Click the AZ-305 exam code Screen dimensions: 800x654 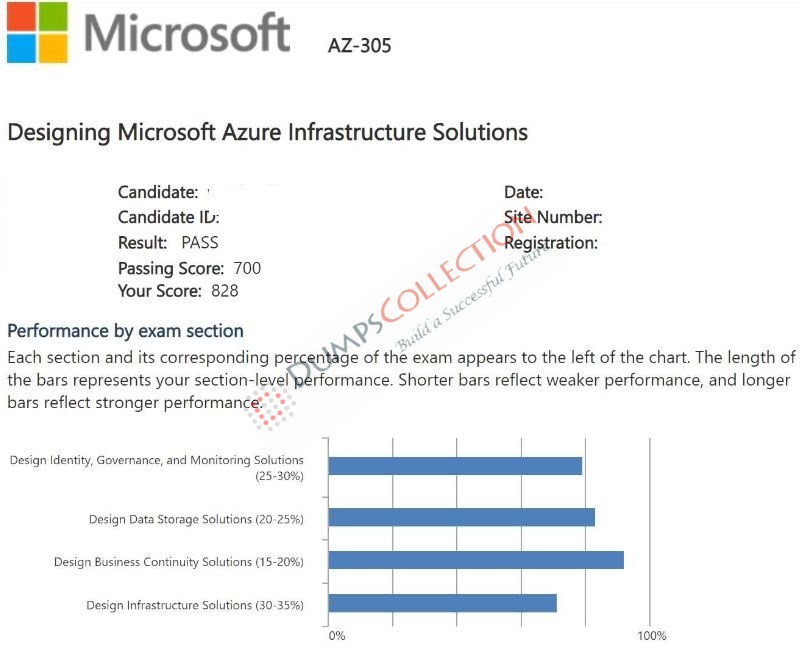(360, 45)
